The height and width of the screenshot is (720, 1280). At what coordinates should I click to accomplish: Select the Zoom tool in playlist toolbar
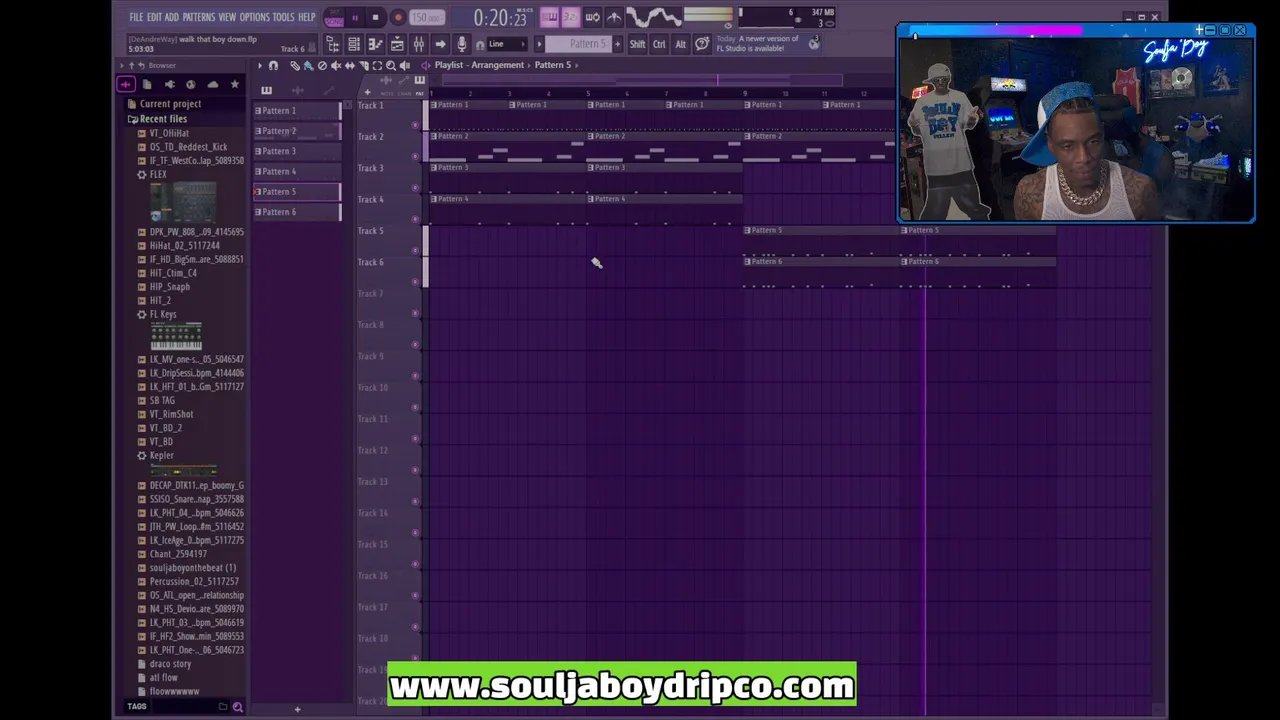[391, 65]
